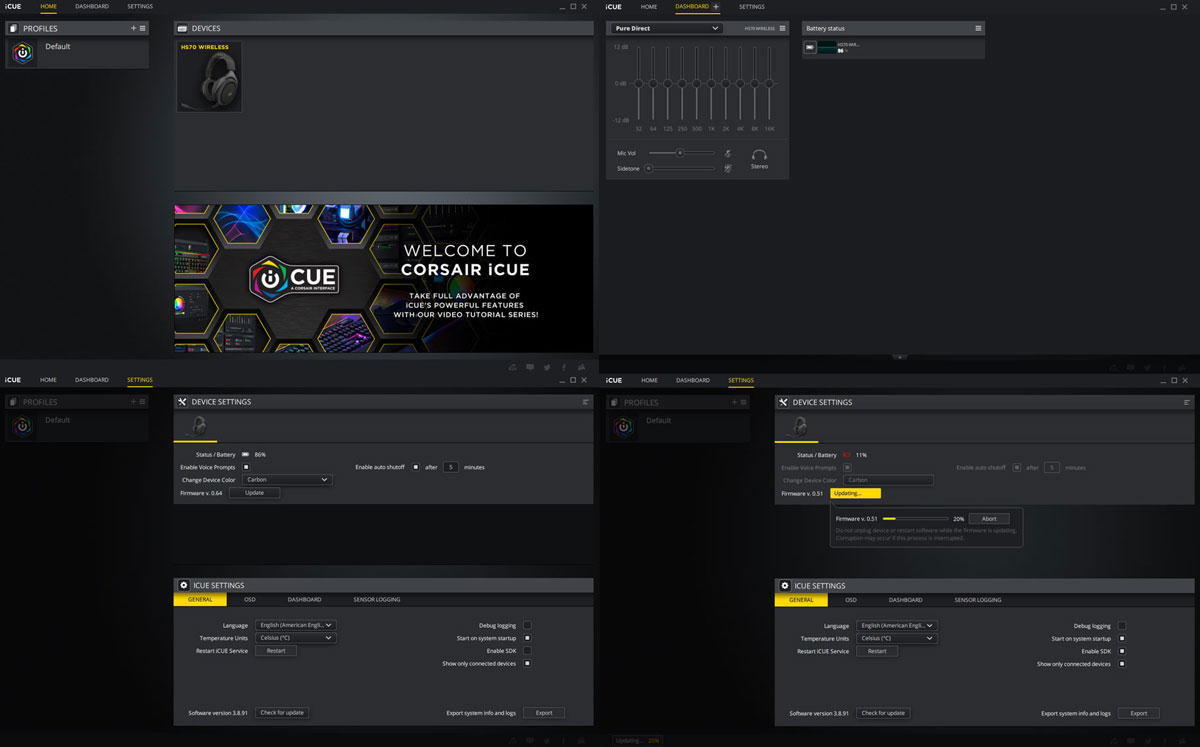Viewport: 1200px width, 747px height.
Task: Open SENSOR LOGGING tab in 86% battery window
Action: [377, 599]
